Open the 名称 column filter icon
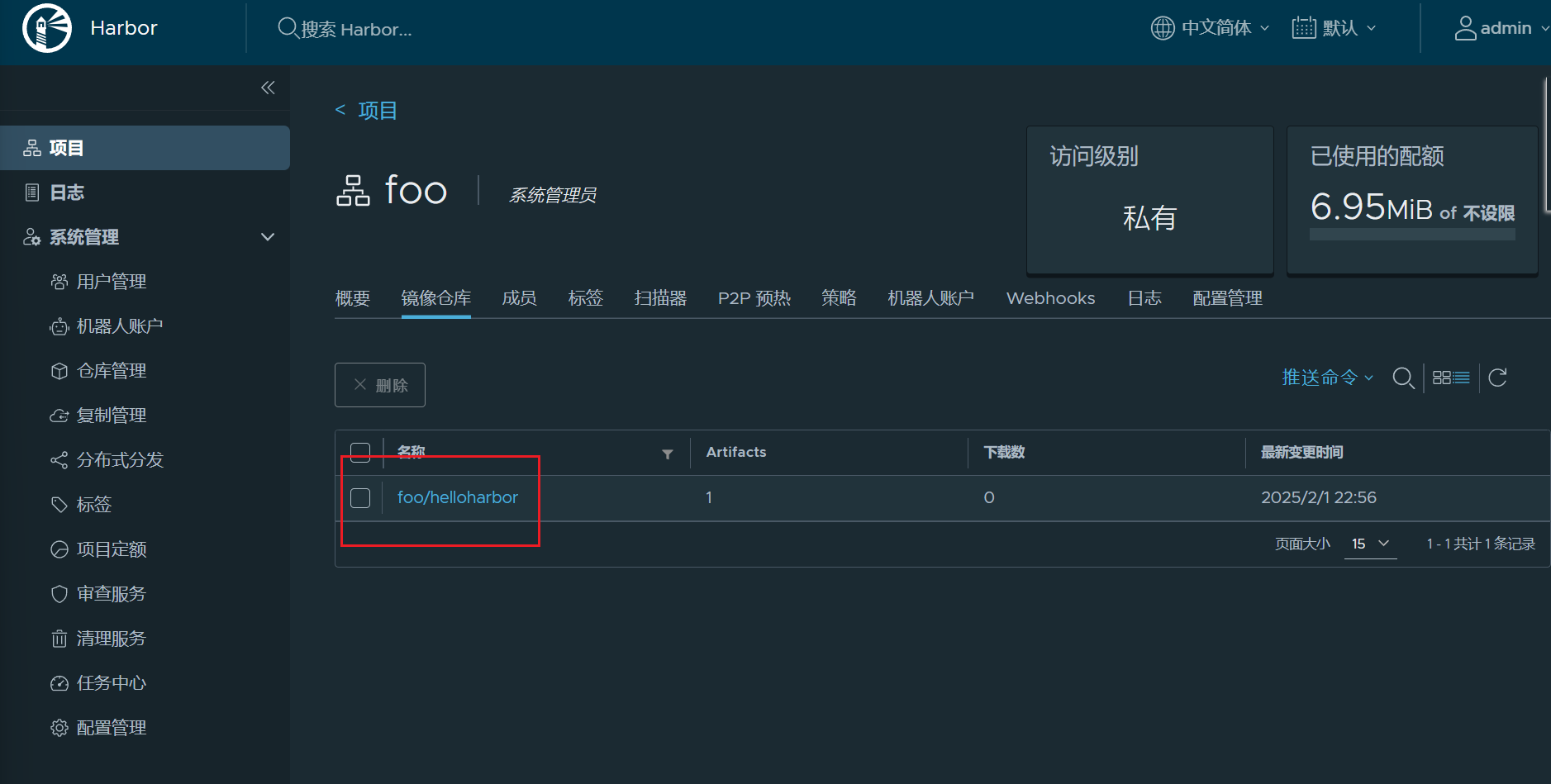 coord(668,454)
